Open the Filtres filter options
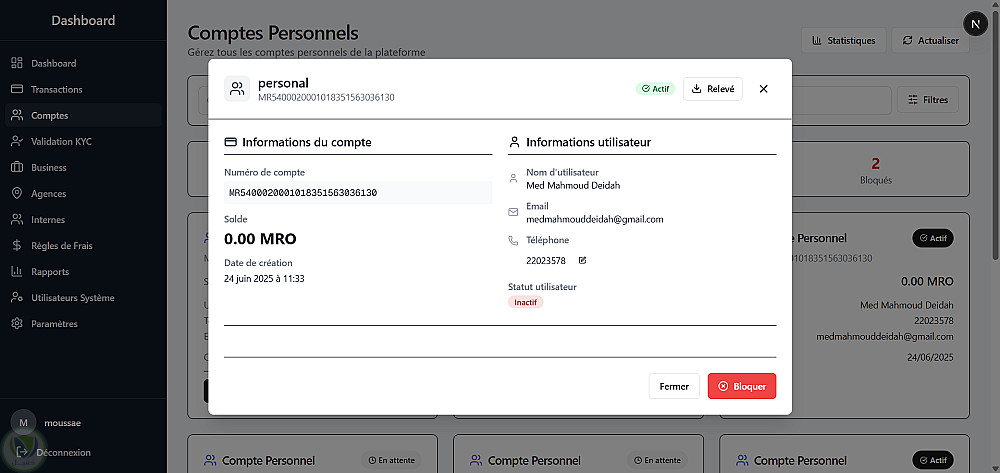This screenshot has height=473, width=1000. coord(927,100)
